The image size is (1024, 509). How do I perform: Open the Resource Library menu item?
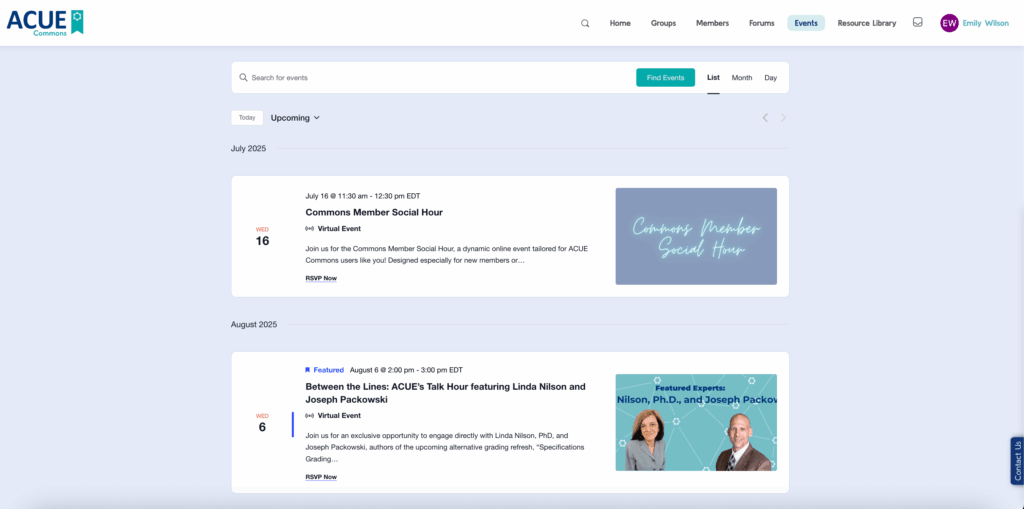(x=867, y=23)
